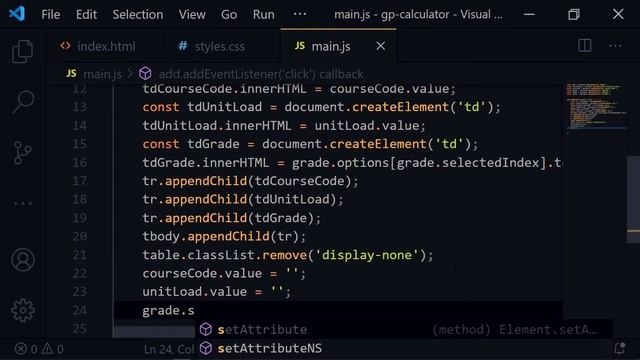Open the Explorer view in activity bar

pyautogui.click(x=22, y=51)
